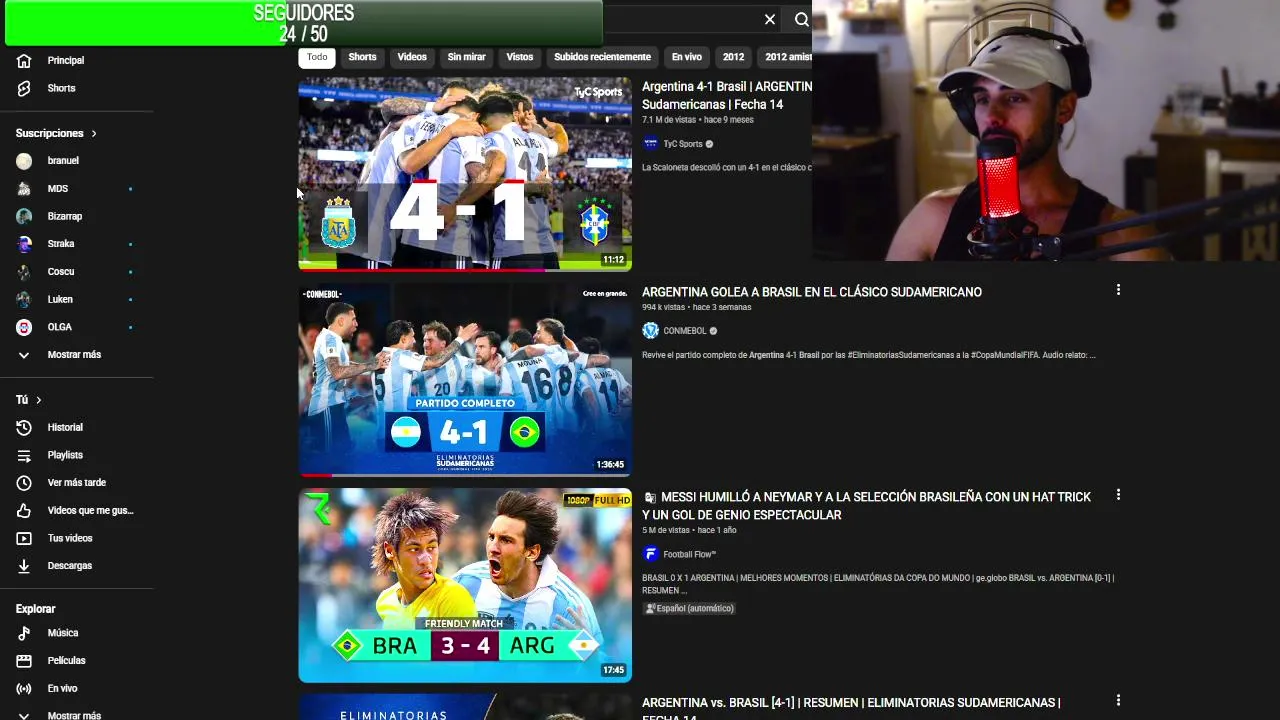This screenshot has width=1280, height=720.
Task: Open Football Flow channel avatar
Action: tap(650, 554)
